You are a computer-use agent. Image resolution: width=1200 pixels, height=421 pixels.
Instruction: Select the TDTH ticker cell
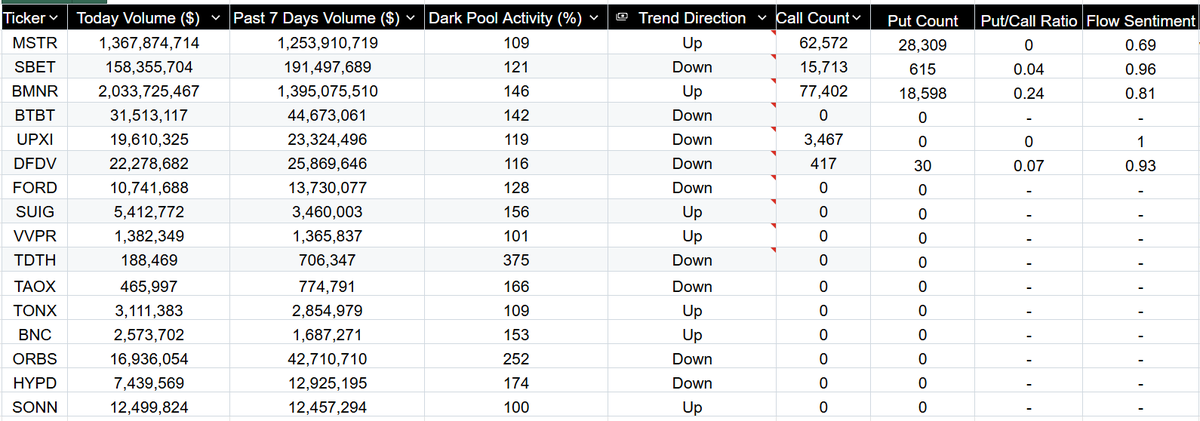(35, 260)
